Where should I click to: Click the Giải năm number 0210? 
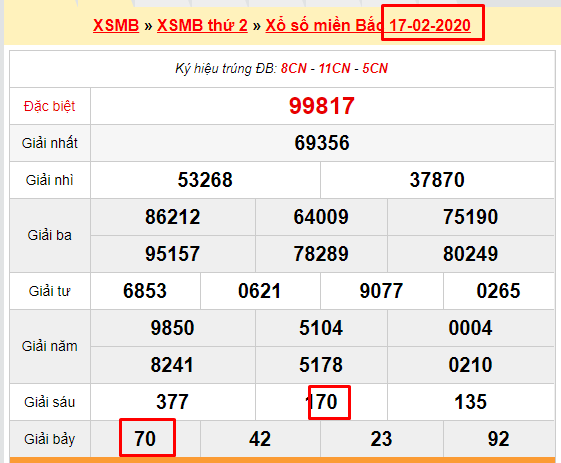(470, 365)
